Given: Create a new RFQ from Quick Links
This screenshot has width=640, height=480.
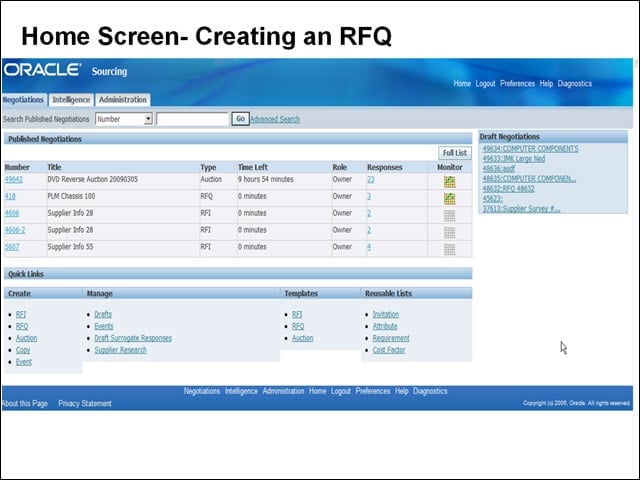Looking at the screenshot, I should (22, 326).
